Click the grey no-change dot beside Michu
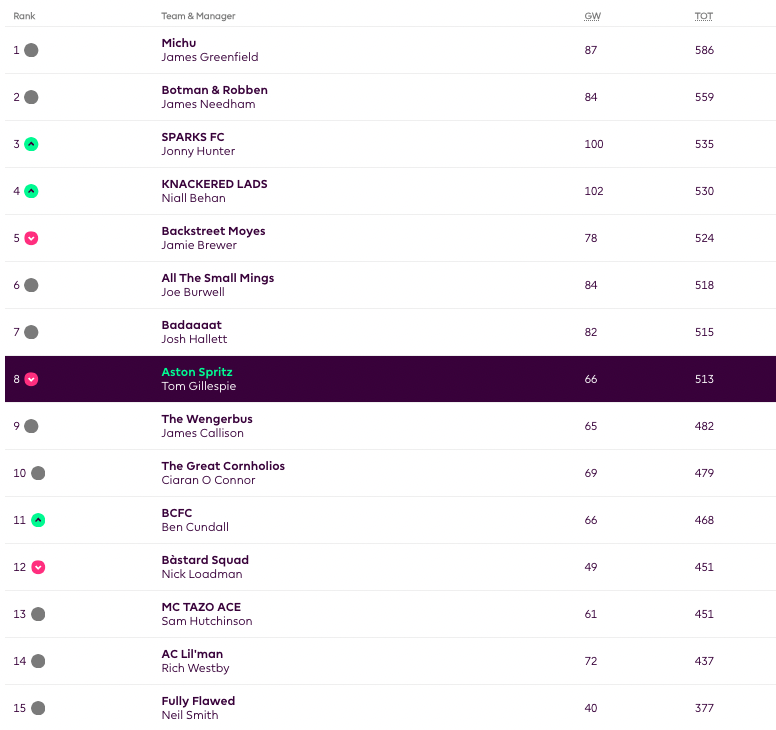Viewport: 776px width, 730px height. coord(31,50)
